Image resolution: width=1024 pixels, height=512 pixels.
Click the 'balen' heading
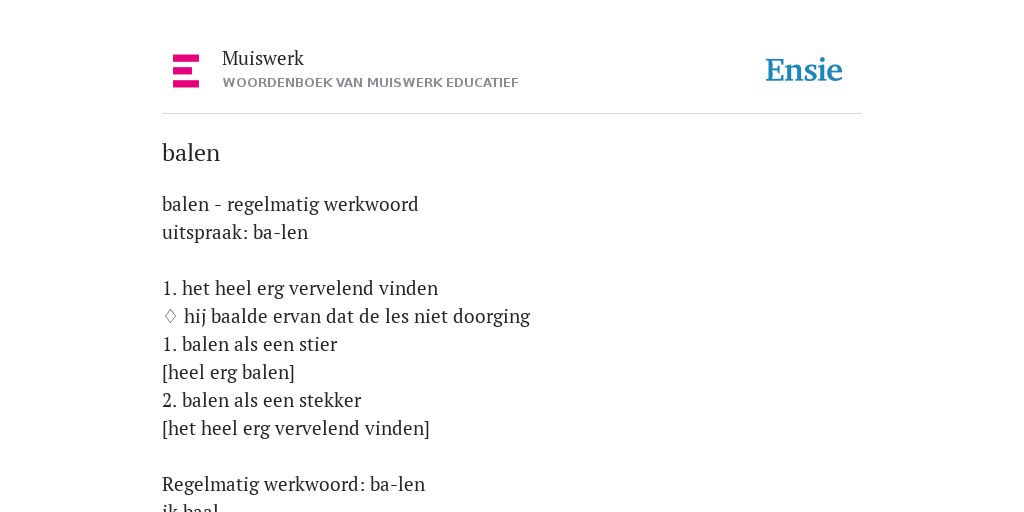[x=191, y=153]
